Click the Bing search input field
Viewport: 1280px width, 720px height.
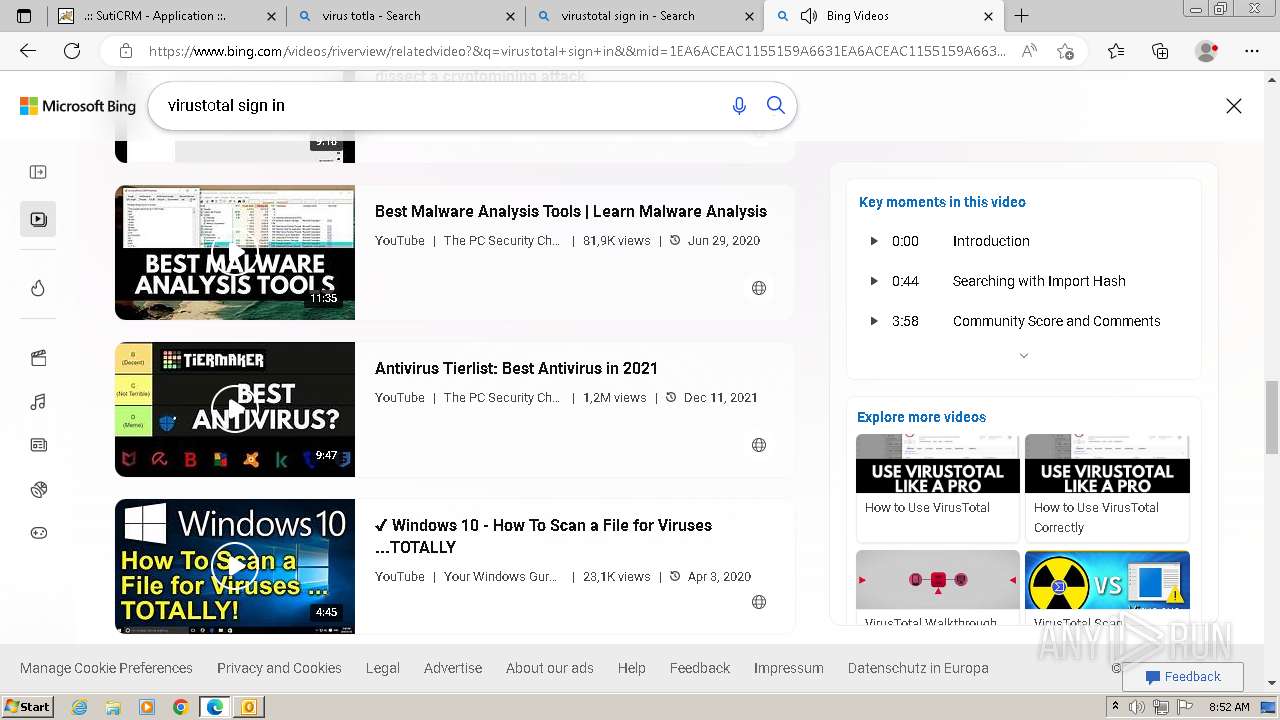440,105
